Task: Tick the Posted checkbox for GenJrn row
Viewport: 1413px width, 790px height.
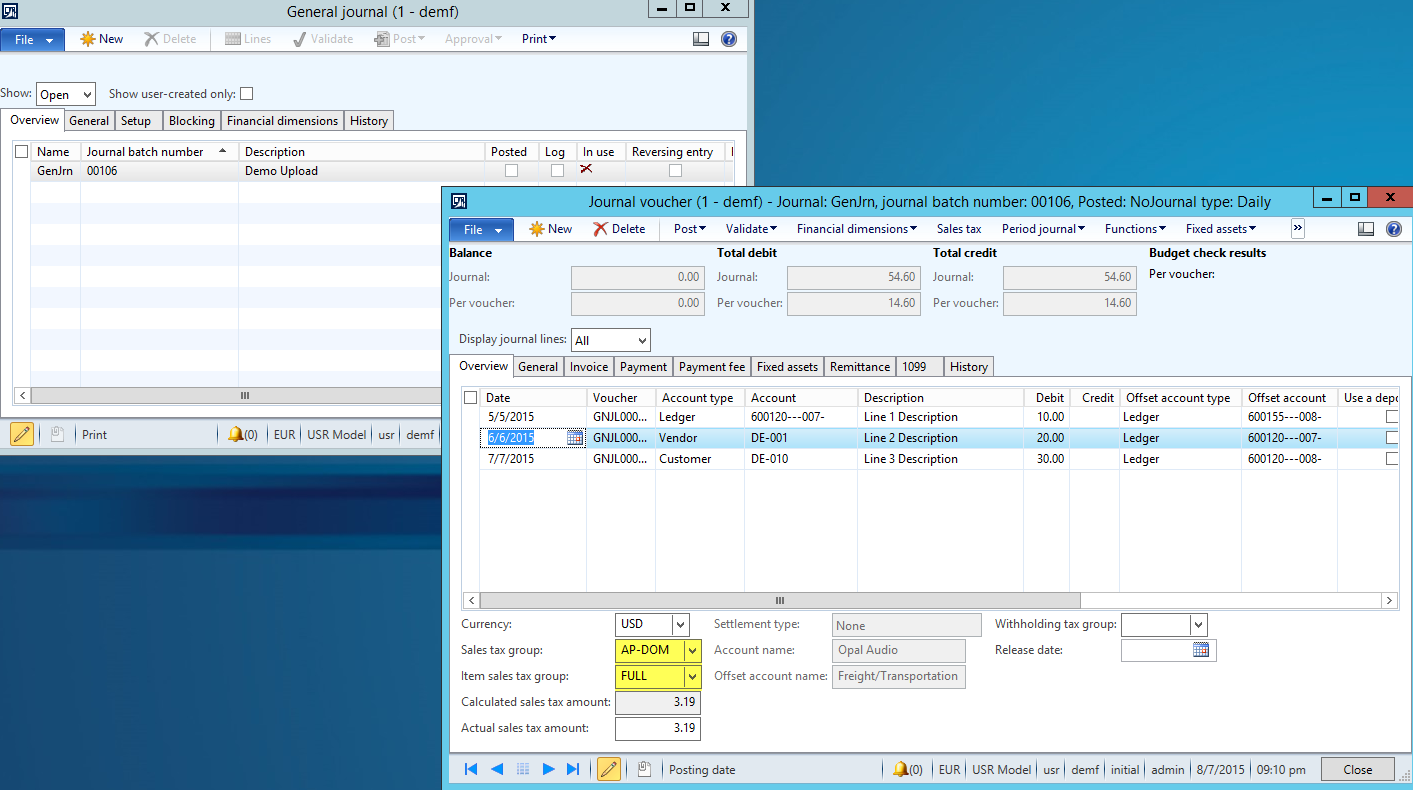Action: tap(511, 171)
